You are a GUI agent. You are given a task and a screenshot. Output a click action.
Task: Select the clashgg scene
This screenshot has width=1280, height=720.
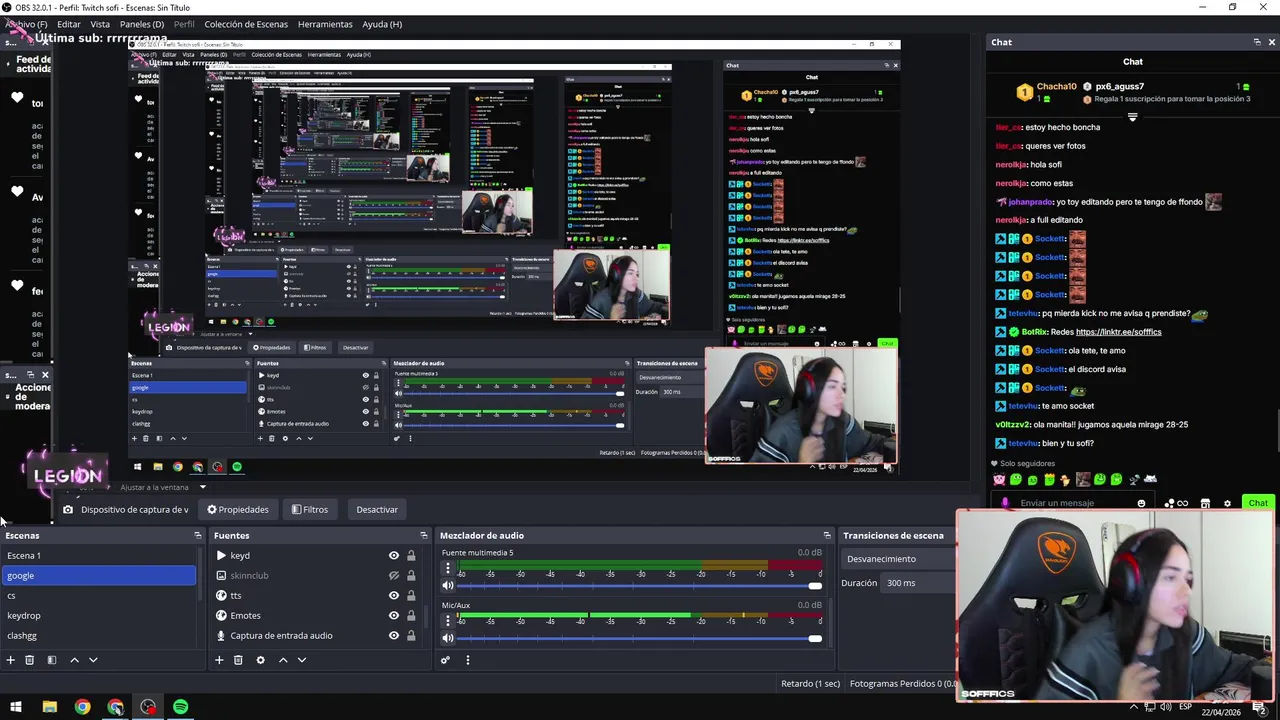pos(98,635)
